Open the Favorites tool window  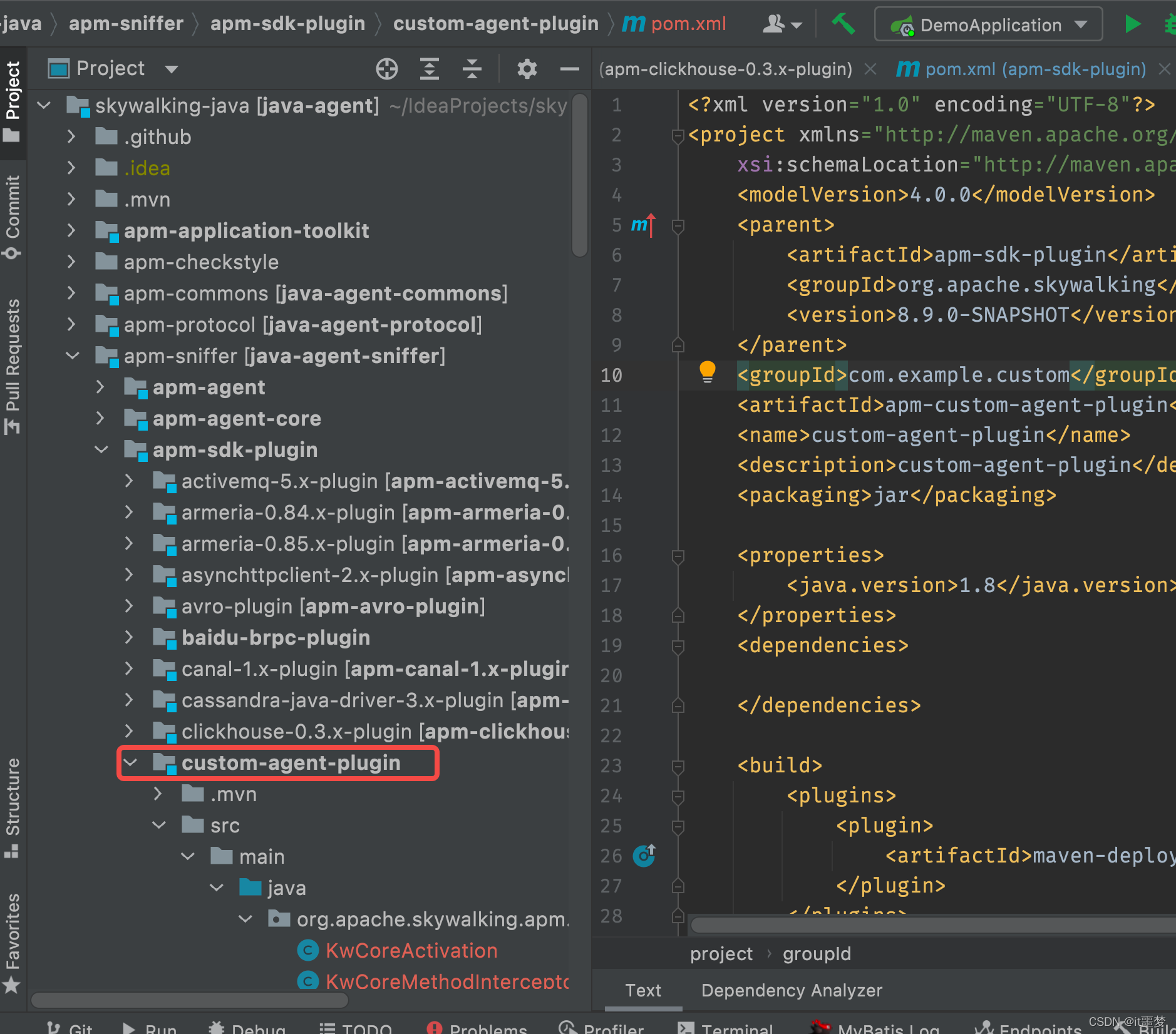coord(13,943)
